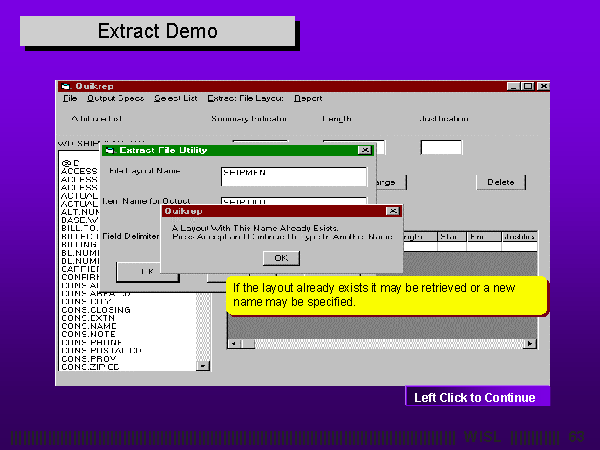Select CONS.NAME in the attribute list
Viewport: 600px width, 450px height.
tap(83, 325)
